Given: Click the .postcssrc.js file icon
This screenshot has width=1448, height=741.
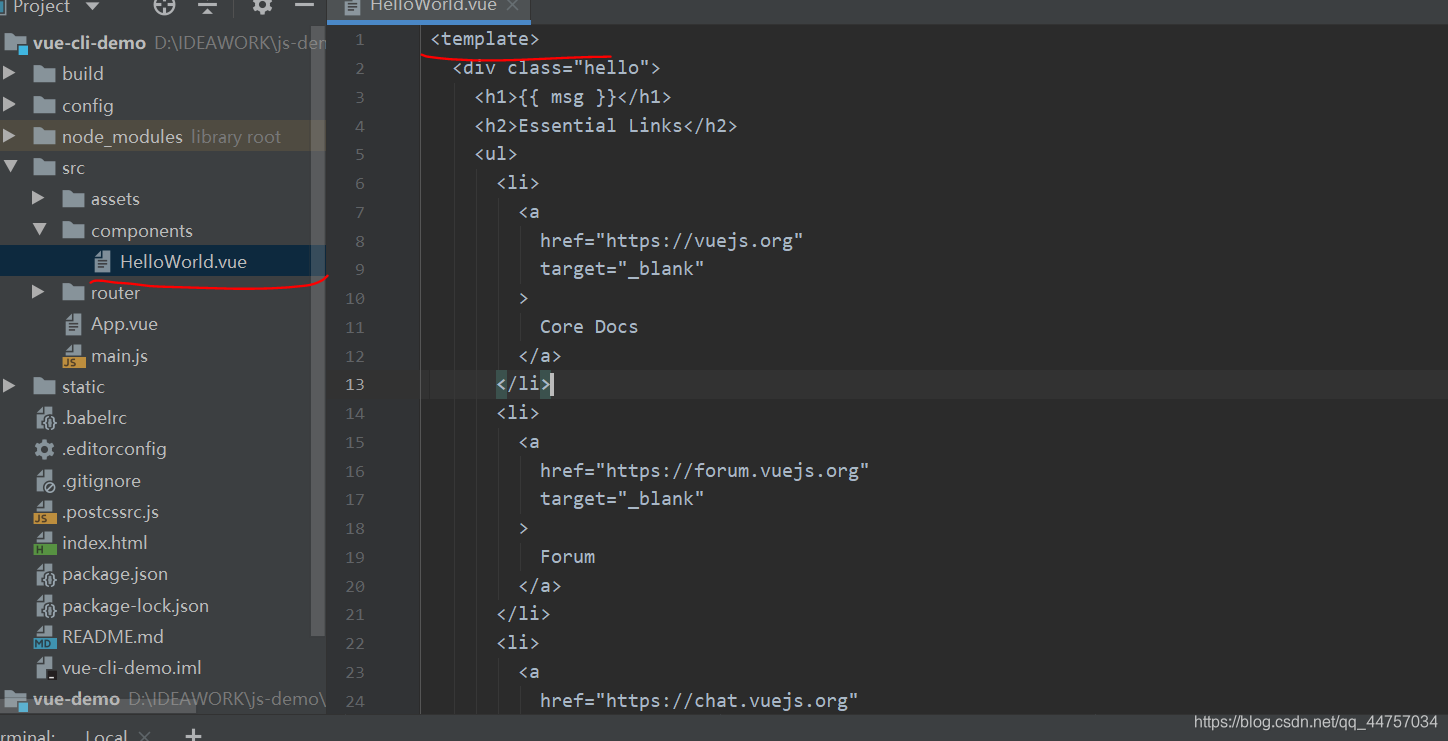Looking at the screenshot, I should point(44,512).
